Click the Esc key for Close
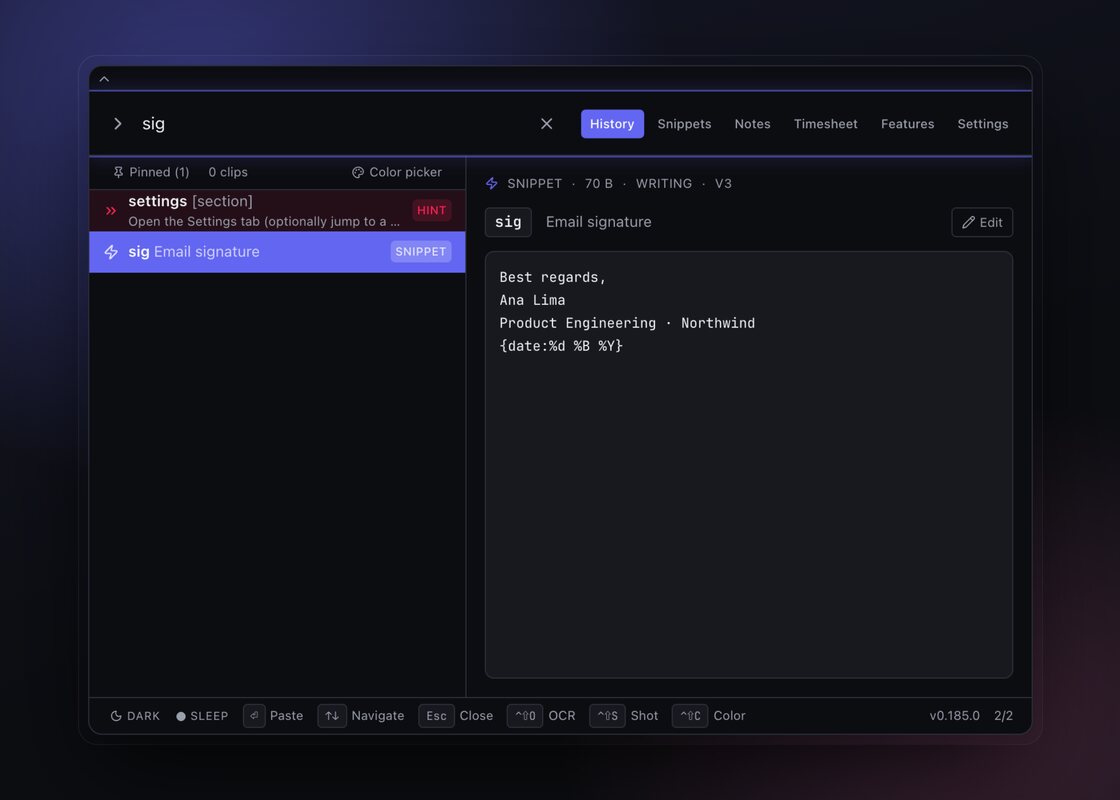1120x800 pixels. (x=436, y=716)
